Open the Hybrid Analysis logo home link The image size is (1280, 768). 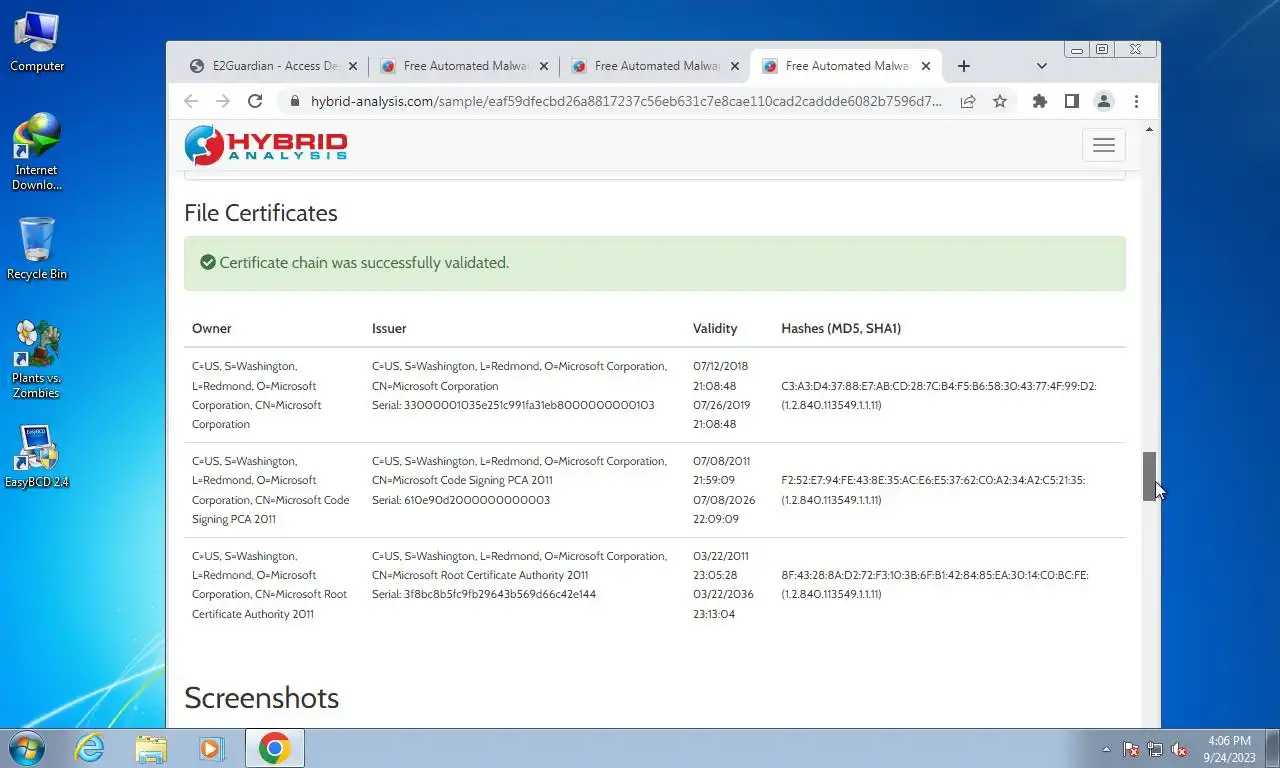266,145
